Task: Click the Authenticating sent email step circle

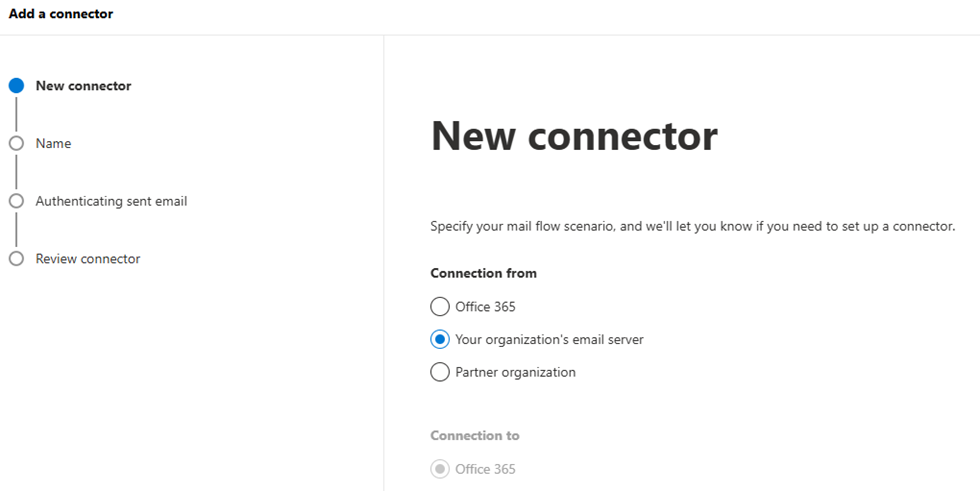Action: pos(16,201)
